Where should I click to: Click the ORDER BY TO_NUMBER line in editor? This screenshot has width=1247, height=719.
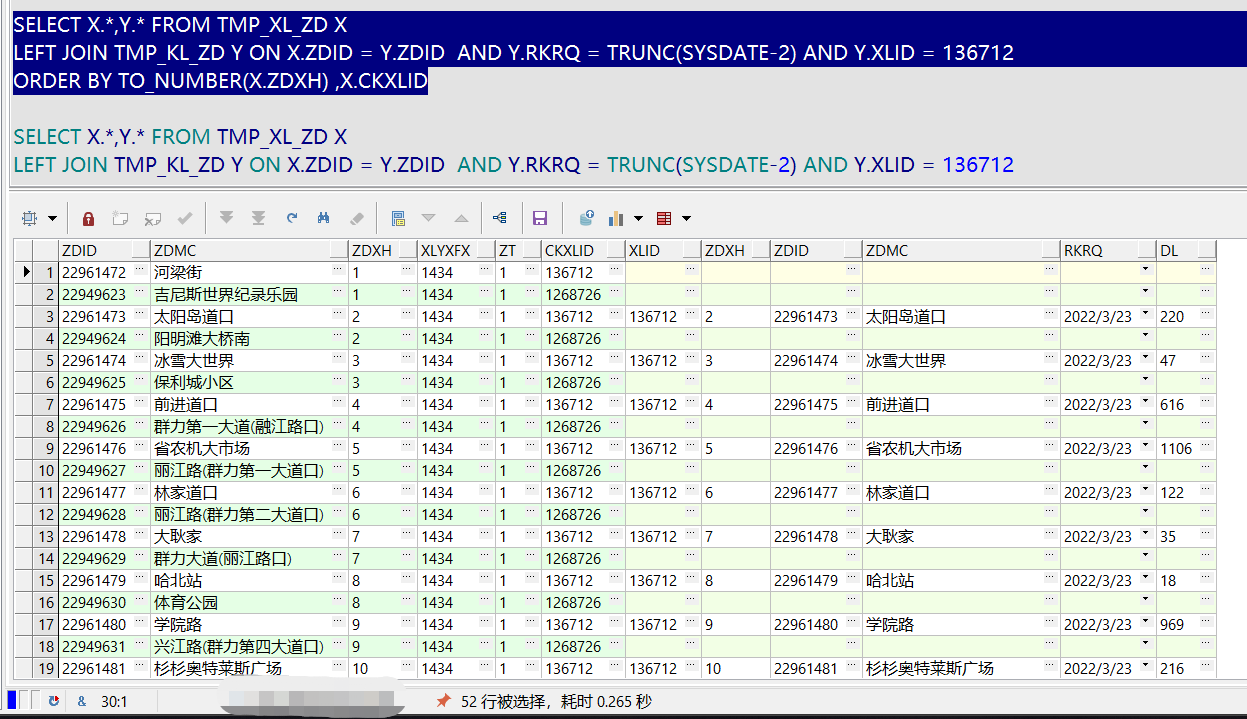pos(220,81)
